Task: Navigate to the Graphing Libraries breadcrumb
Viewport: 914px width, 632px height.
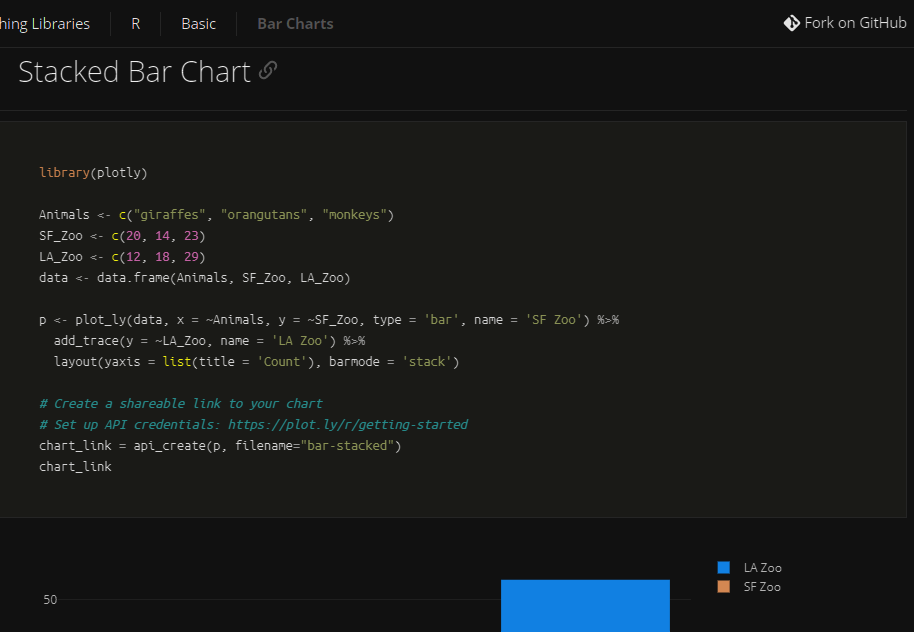Action: point(45,23)
